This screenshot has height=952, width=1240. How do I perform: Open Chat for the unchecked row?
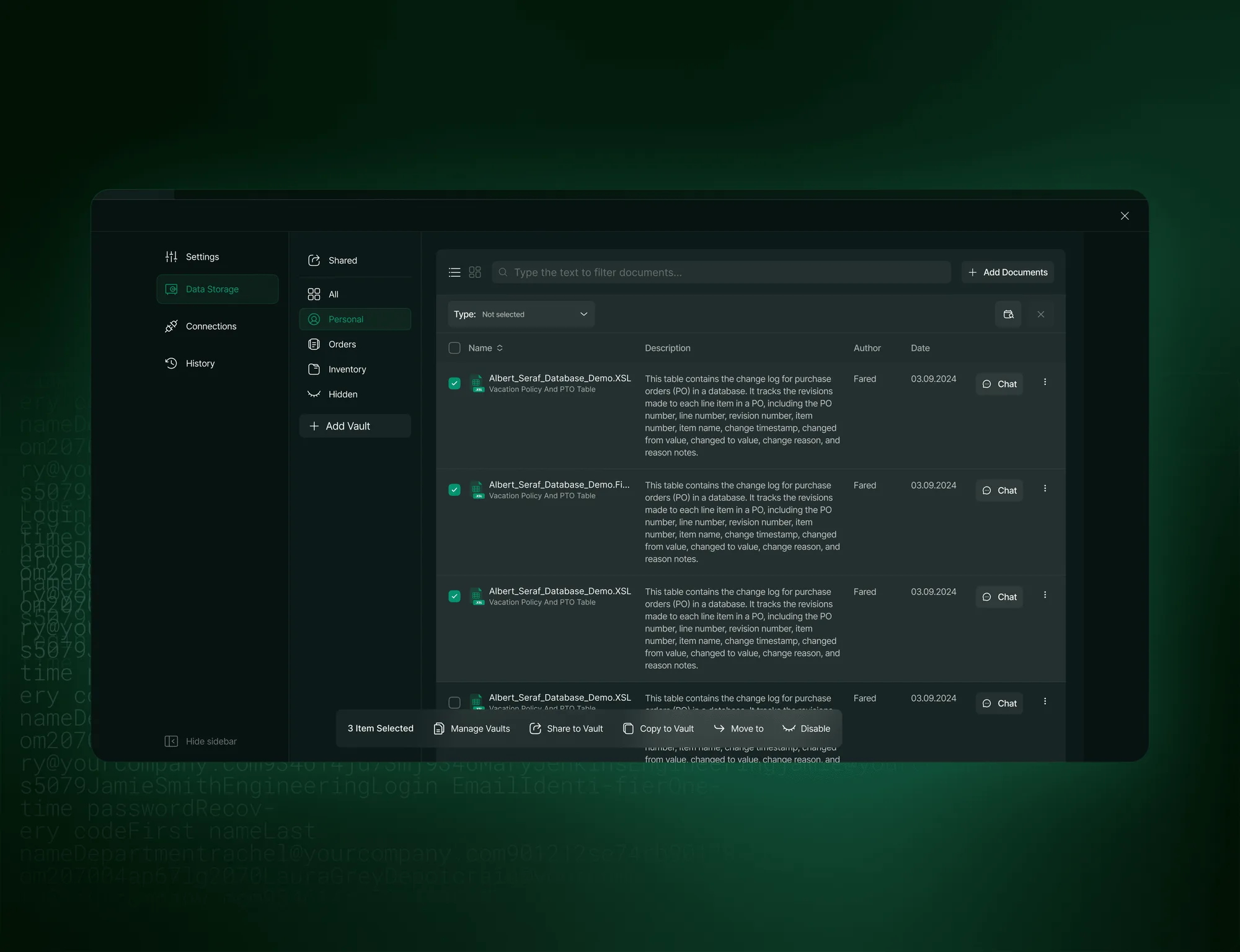pos(999,703)
